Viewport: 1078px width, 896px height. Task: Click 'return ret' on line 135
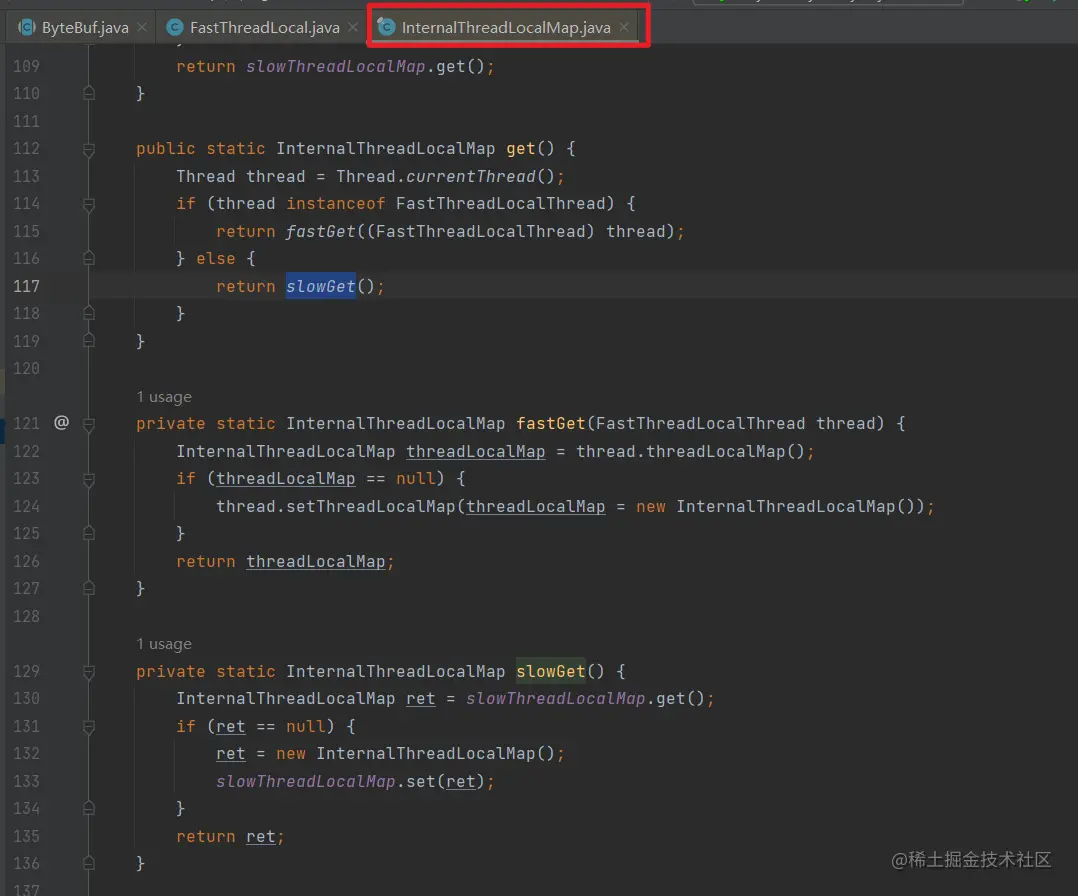click(226, 836)
